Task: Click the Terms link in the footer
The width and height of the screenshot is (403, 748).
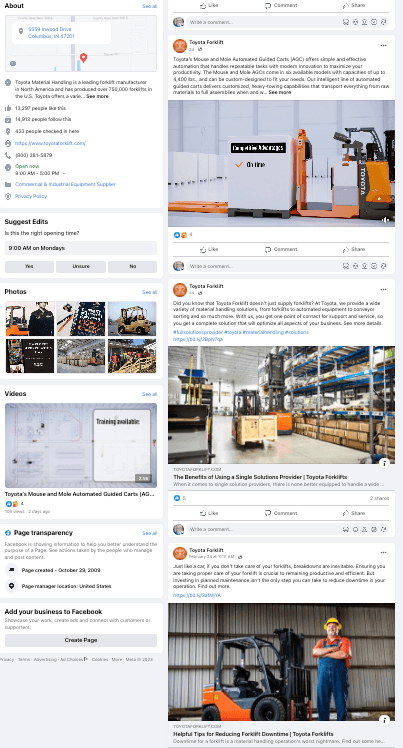Action: click(24, 659)
